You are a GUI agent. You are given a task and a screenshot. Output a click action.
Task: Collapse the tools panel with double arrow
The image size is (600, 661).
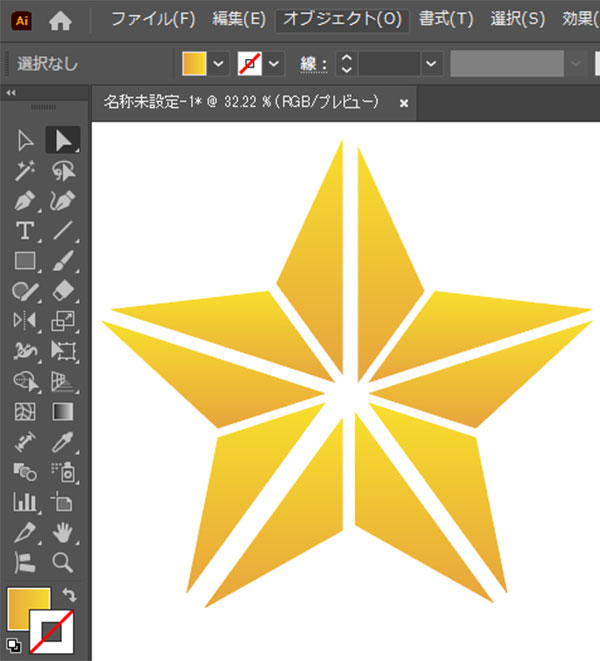[x=11, y=93]
